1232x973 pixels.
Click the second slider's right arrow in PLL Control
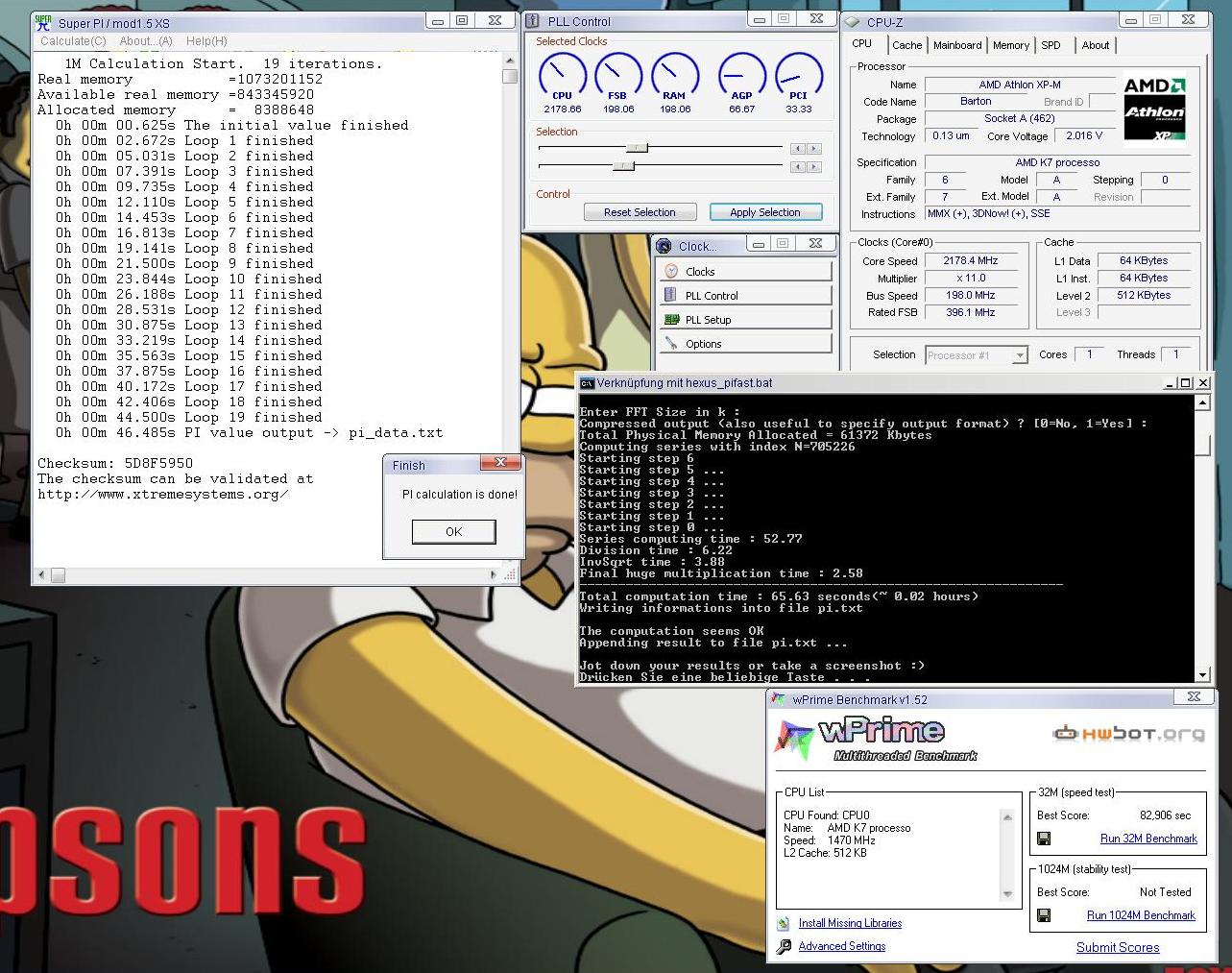[x=814, y=167]
